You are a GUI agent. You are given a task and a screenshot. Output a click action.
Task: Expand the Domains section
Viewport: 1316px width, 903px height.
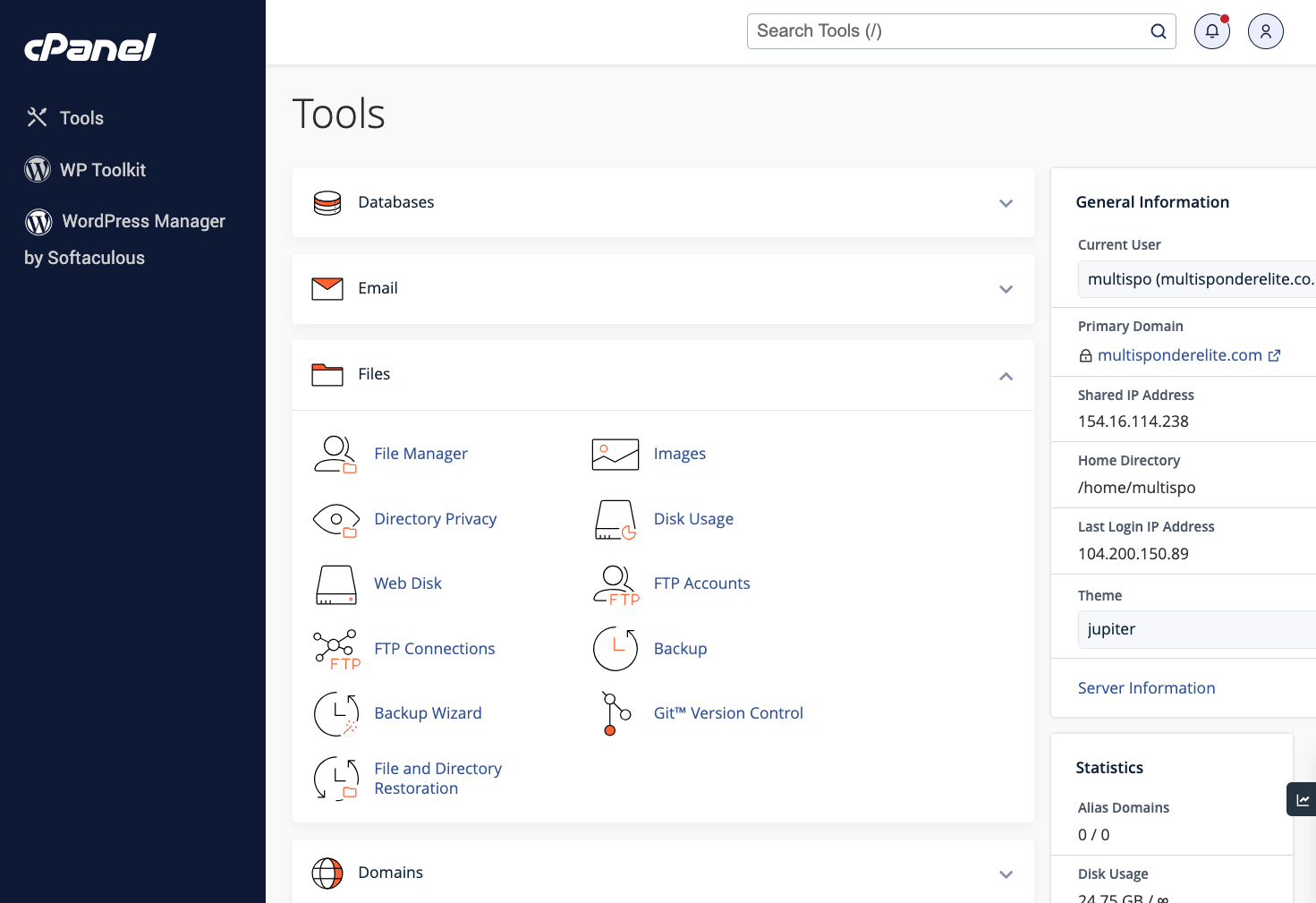click(x=1006, y=874)
